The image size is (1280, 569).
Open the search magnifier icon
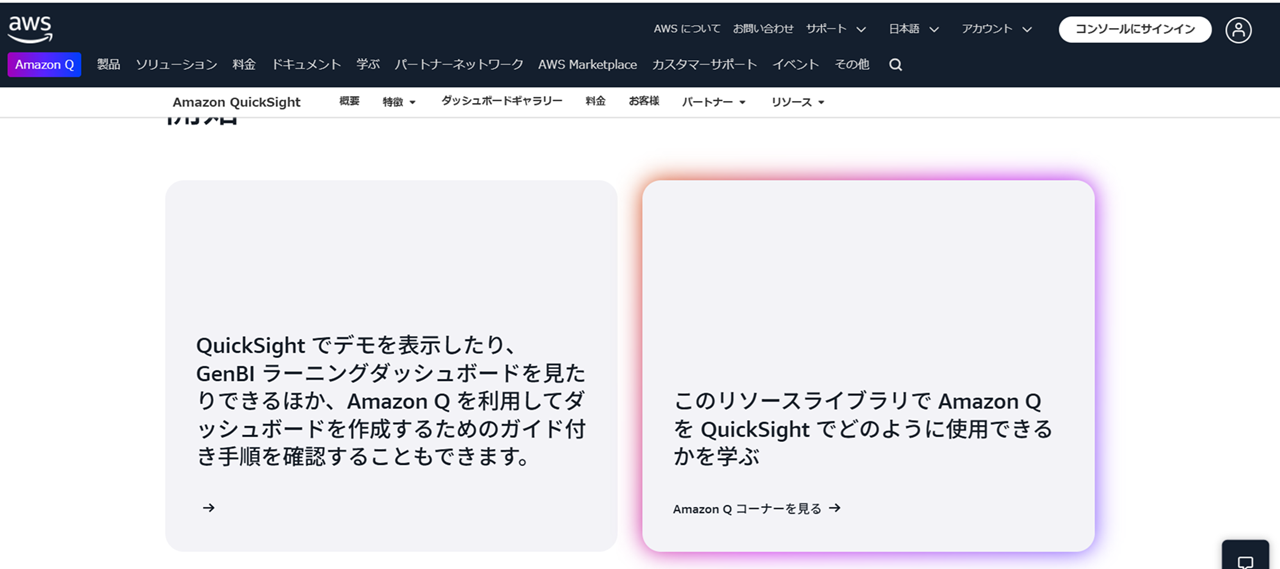896,65
